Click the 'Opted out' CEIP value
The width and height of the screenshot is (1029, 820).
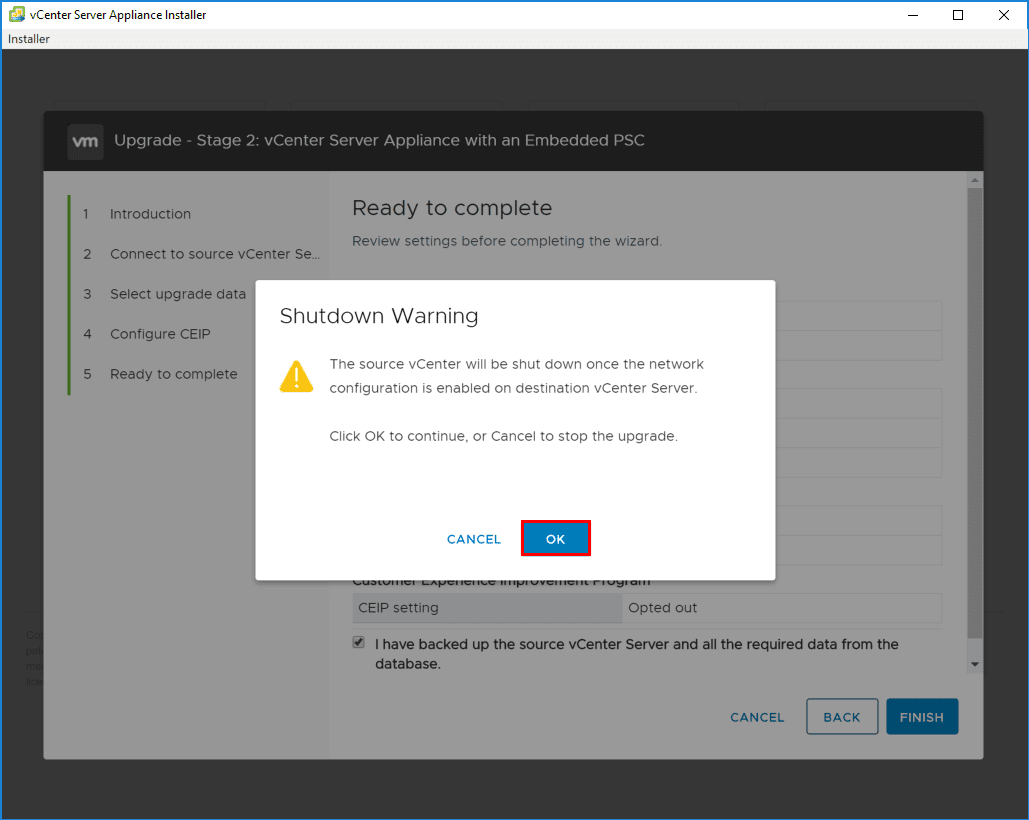662,607
